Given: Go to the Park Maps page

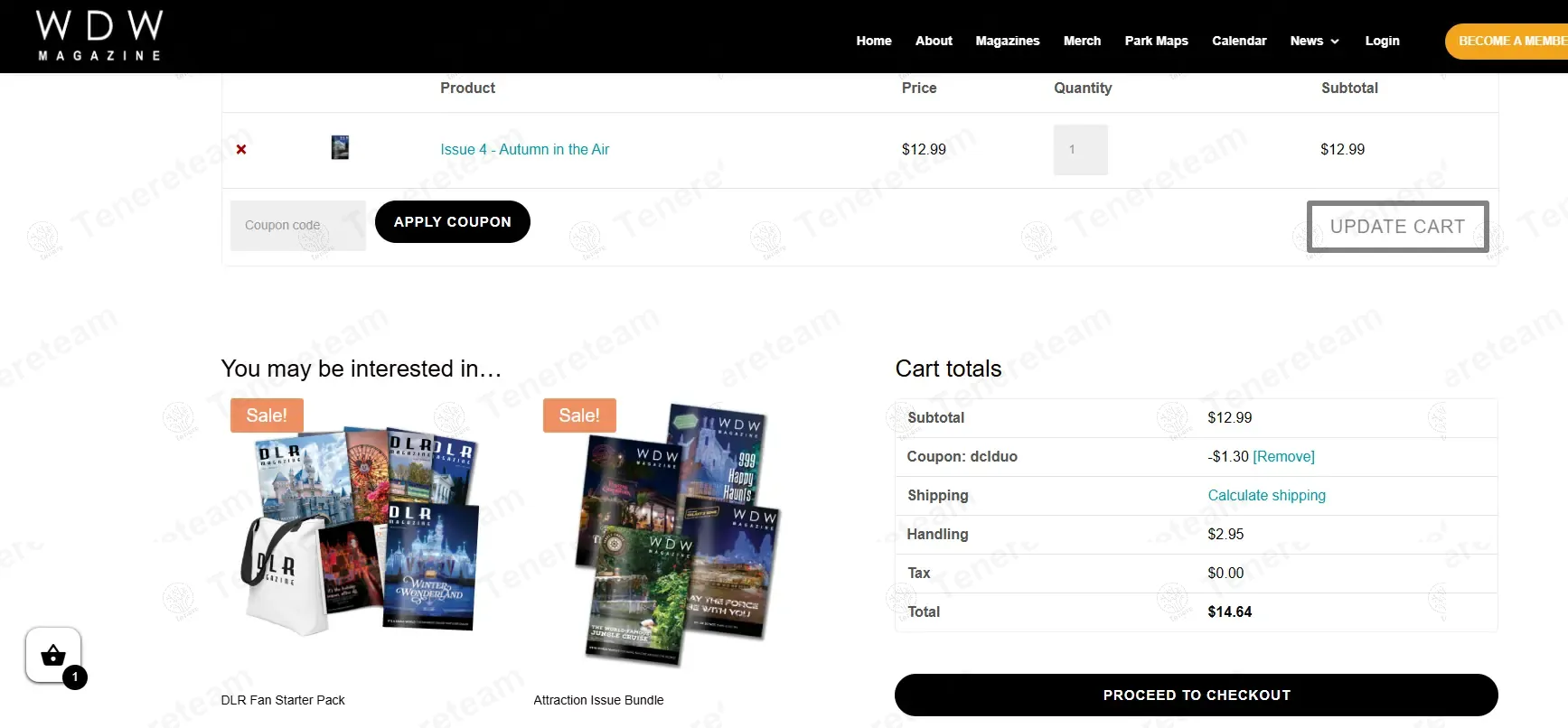Looking at the screenshot, I should click(1156, 41).
